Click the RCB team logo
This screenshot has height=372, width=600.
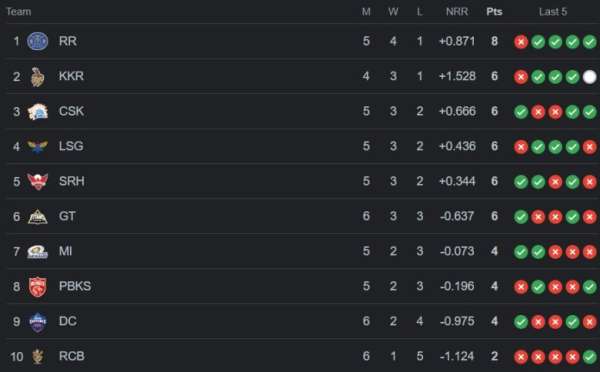click(x=38, y=356)
